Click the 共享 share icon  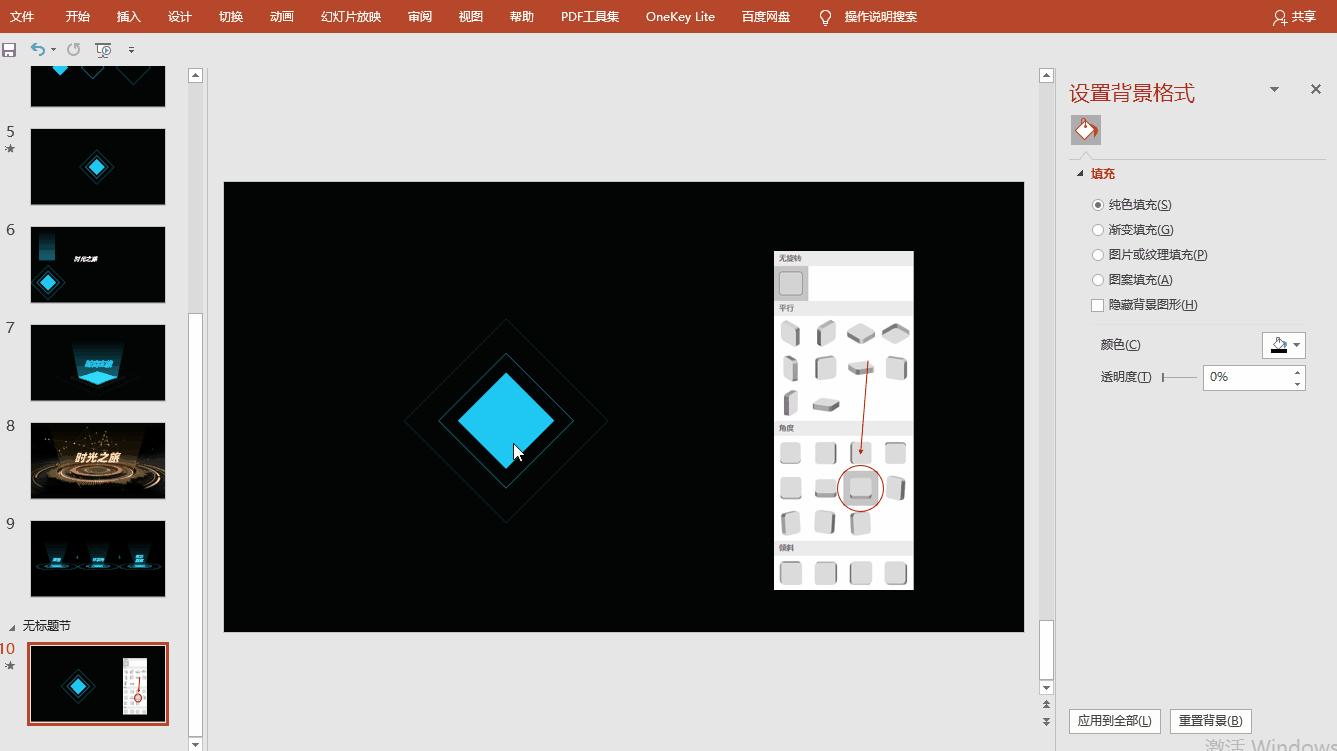point(1280,17)
